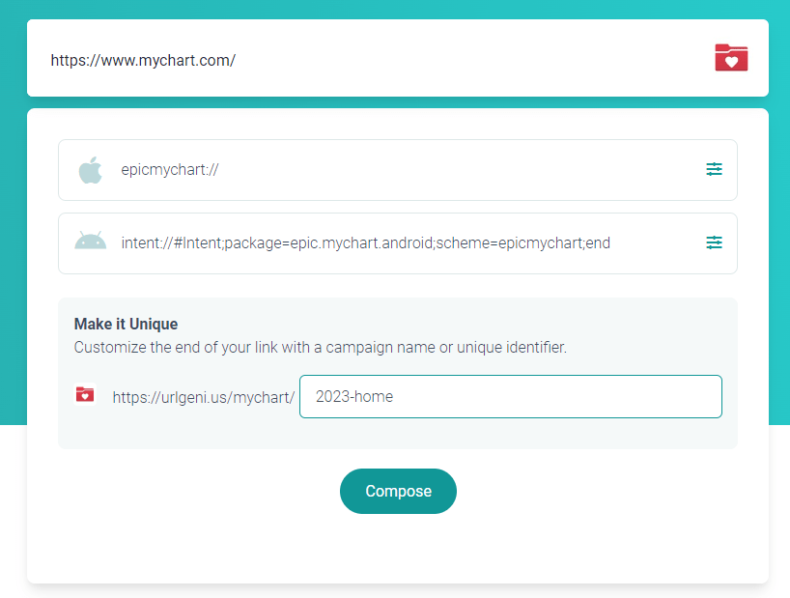
Task: Click the Android intent URL field
Action: click(398, 243)
